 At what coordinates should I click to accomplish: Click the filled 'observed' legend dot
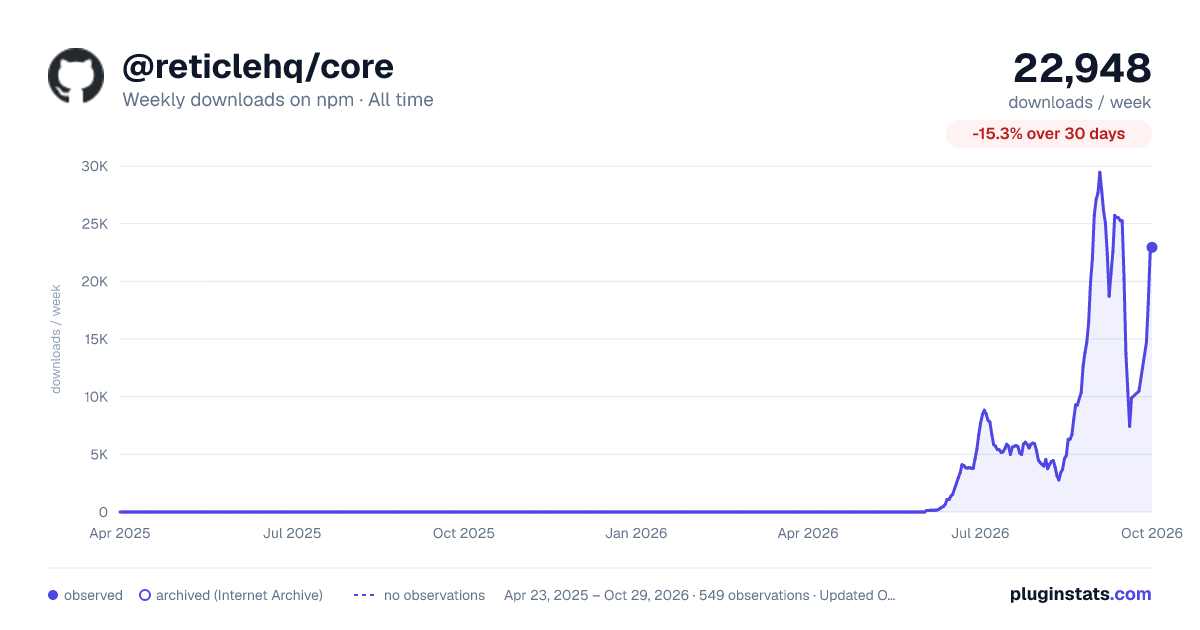[53, 595]
